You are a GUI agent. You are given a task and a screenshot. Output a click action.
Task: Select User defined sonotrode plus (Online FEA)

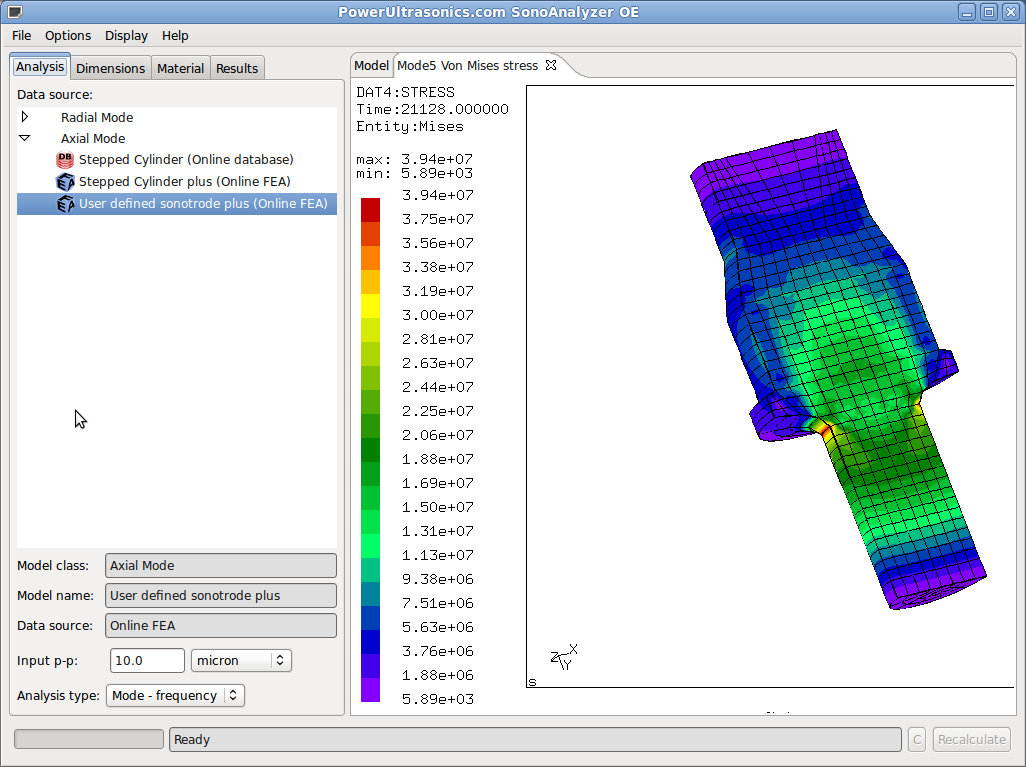(x=177, y=204)
